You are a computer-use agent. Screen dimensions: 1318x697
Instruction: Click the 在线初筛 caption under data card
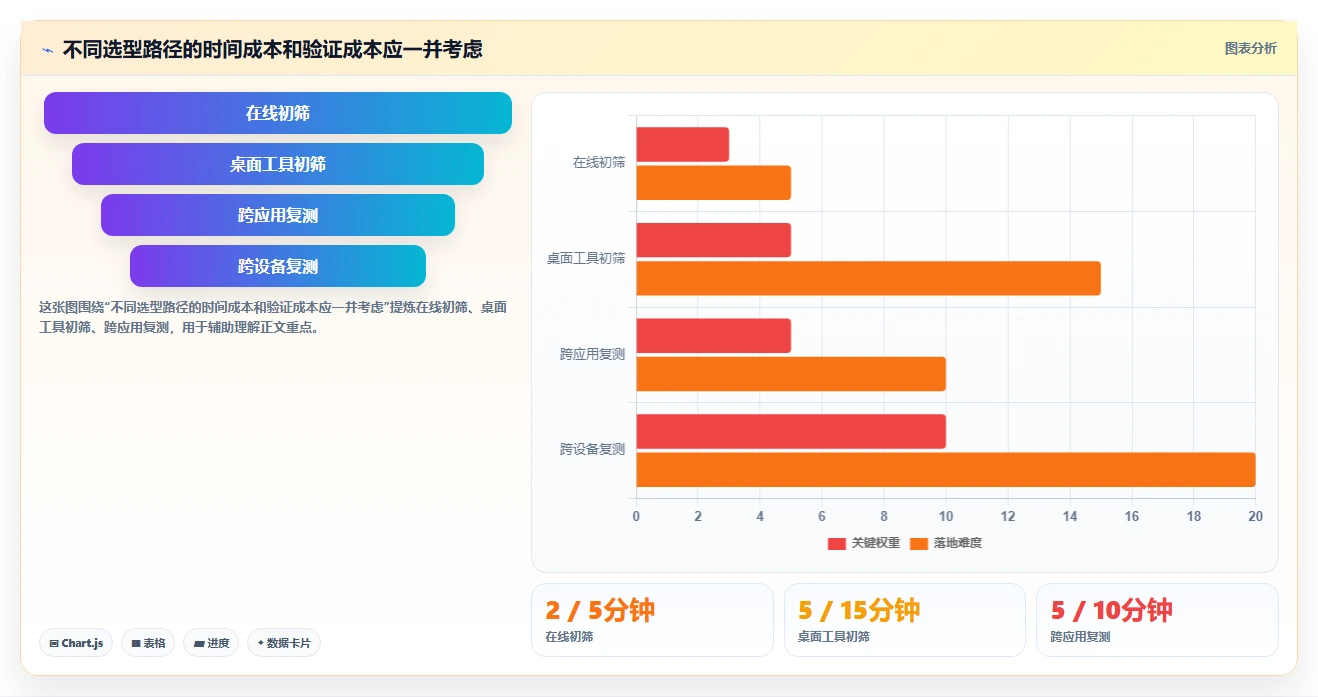569,637
